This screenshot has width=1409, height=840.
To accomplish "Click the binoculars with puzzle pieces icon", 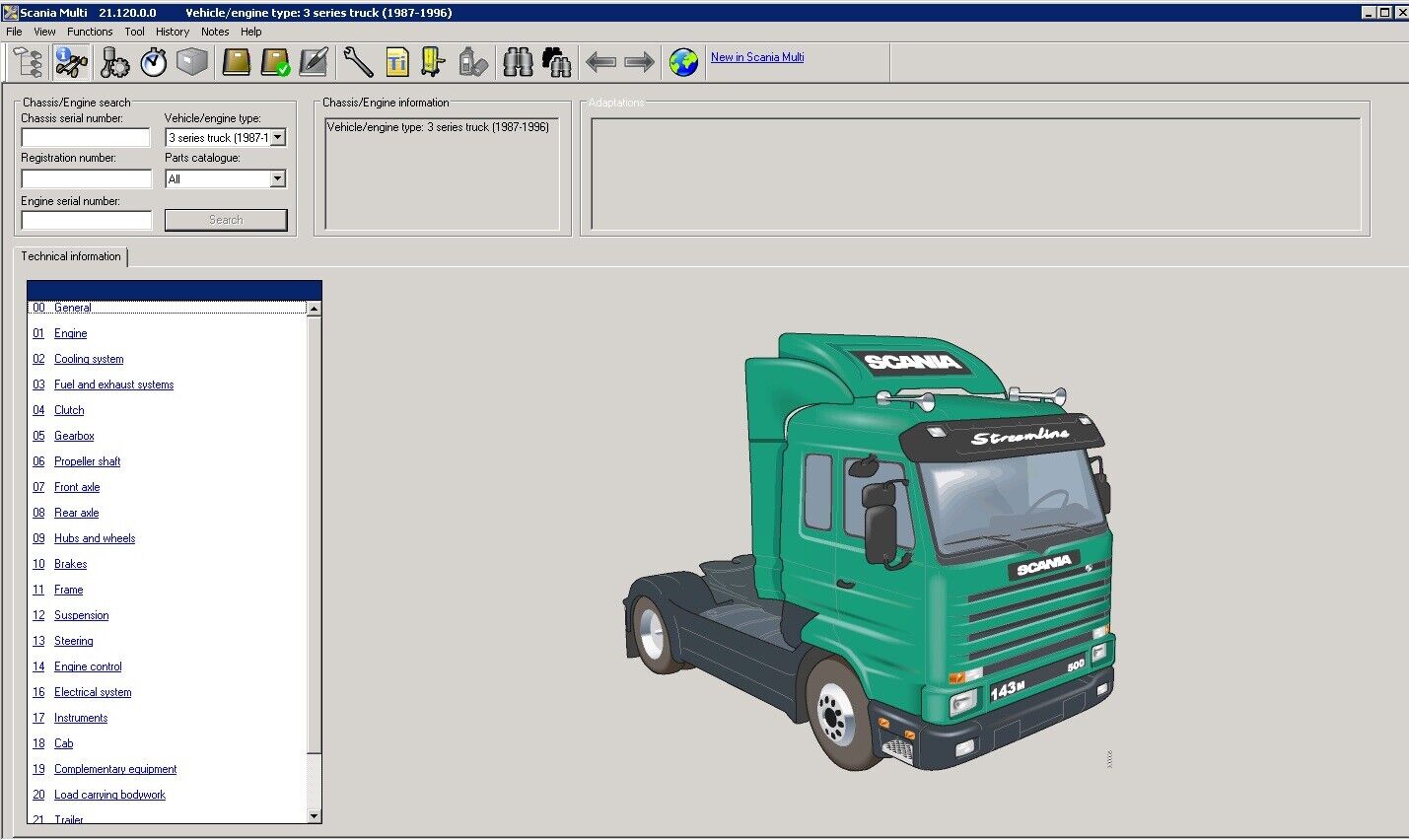I will pos(557,63).
